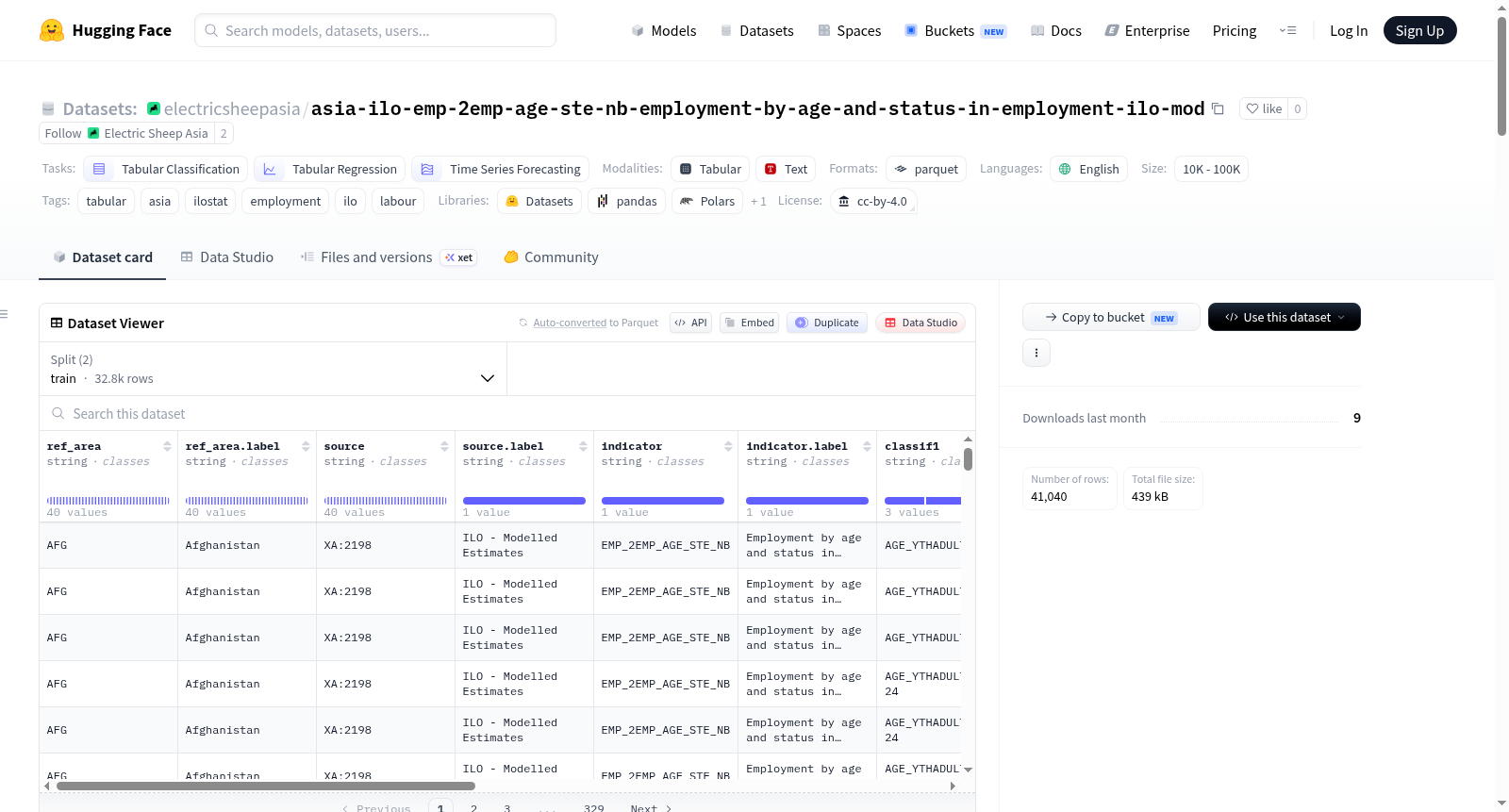This screenshot has height=812, width=1509.
Task: Click the heart like icon
Action: tap(1252, 109)
